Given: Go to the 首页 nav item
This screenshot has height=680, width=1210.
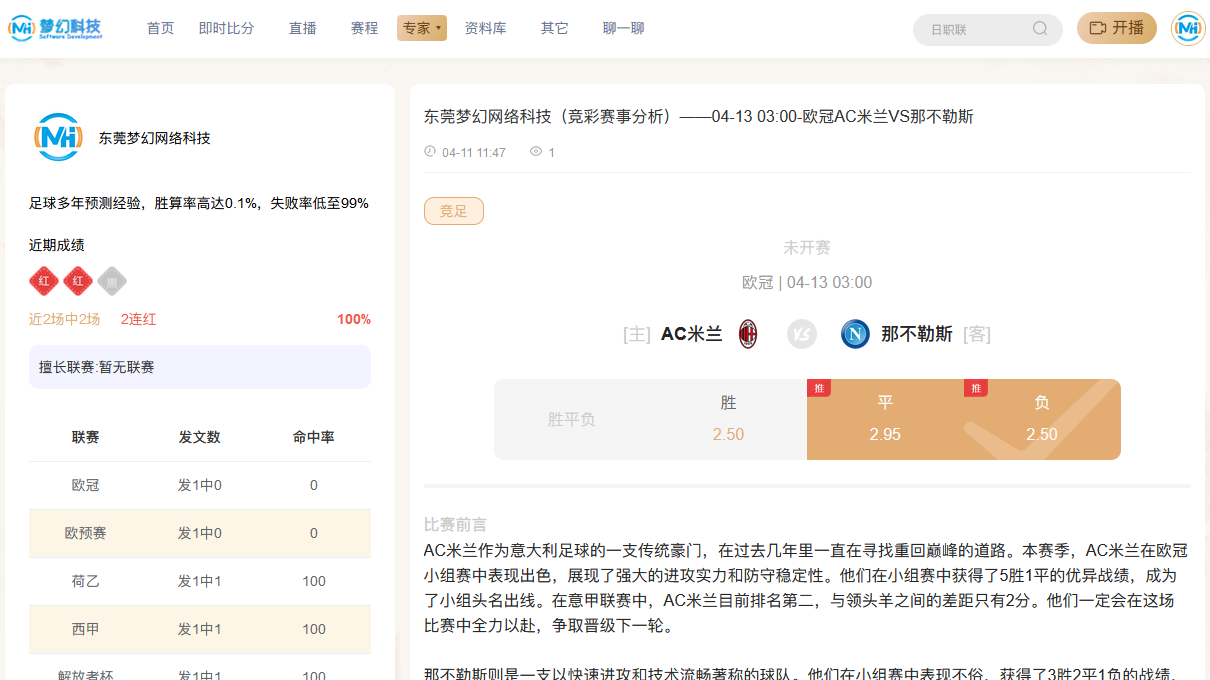Looking at the screenshot, I should [x=160, y=28].
